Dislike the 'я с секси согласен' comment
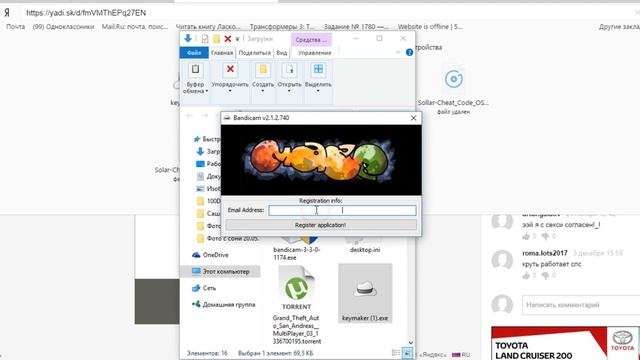The width and height of the screenshot is (640, 360). [x=545, y=236]
